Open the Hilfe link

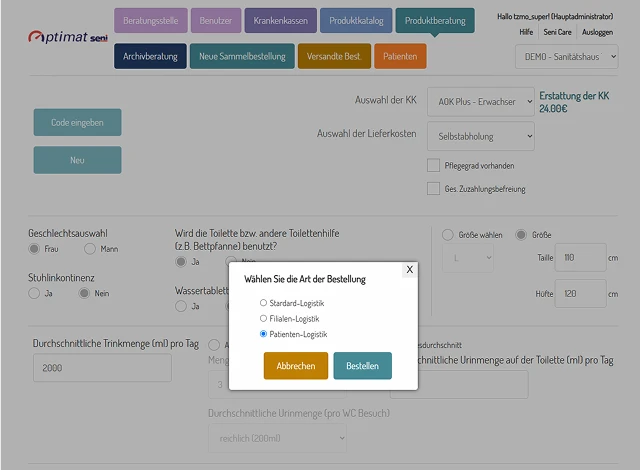tap(526, 32)
